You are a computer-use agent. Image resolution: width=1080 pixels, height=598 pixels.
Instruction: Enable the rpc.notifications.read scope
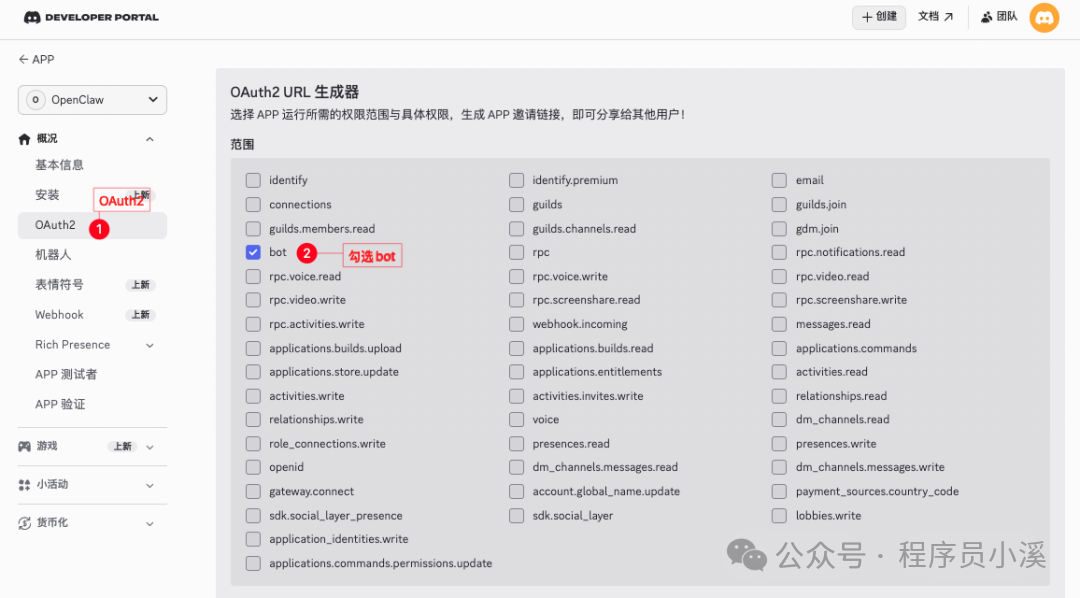779,252
